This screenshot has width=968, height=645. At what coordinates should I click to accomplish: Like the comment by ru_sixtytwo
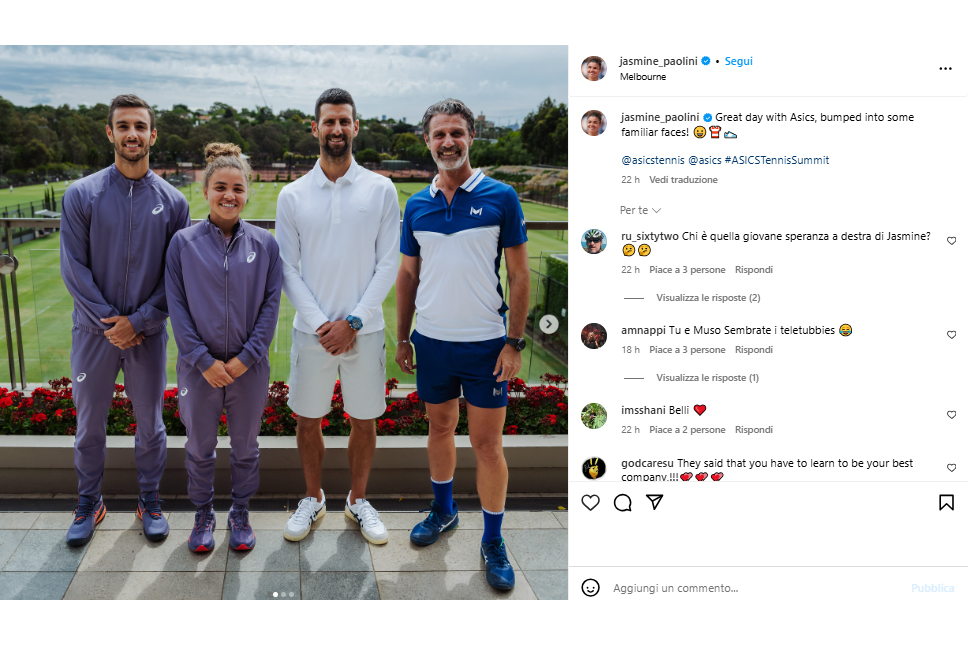(951, 241)
